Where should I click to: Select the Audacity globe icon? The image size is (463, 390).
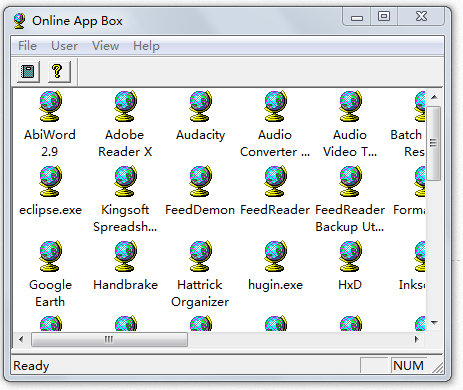coord(200,106)
